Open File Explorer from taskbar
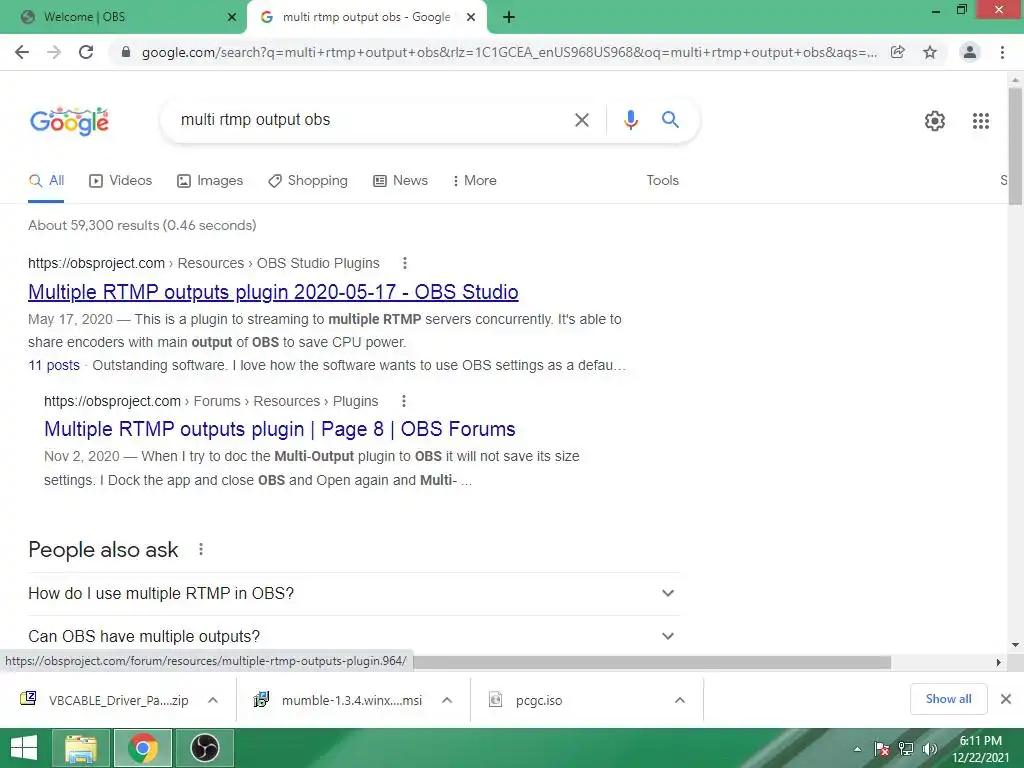Viewport: 1024px width, 768px height. click(x=81, y=748)
